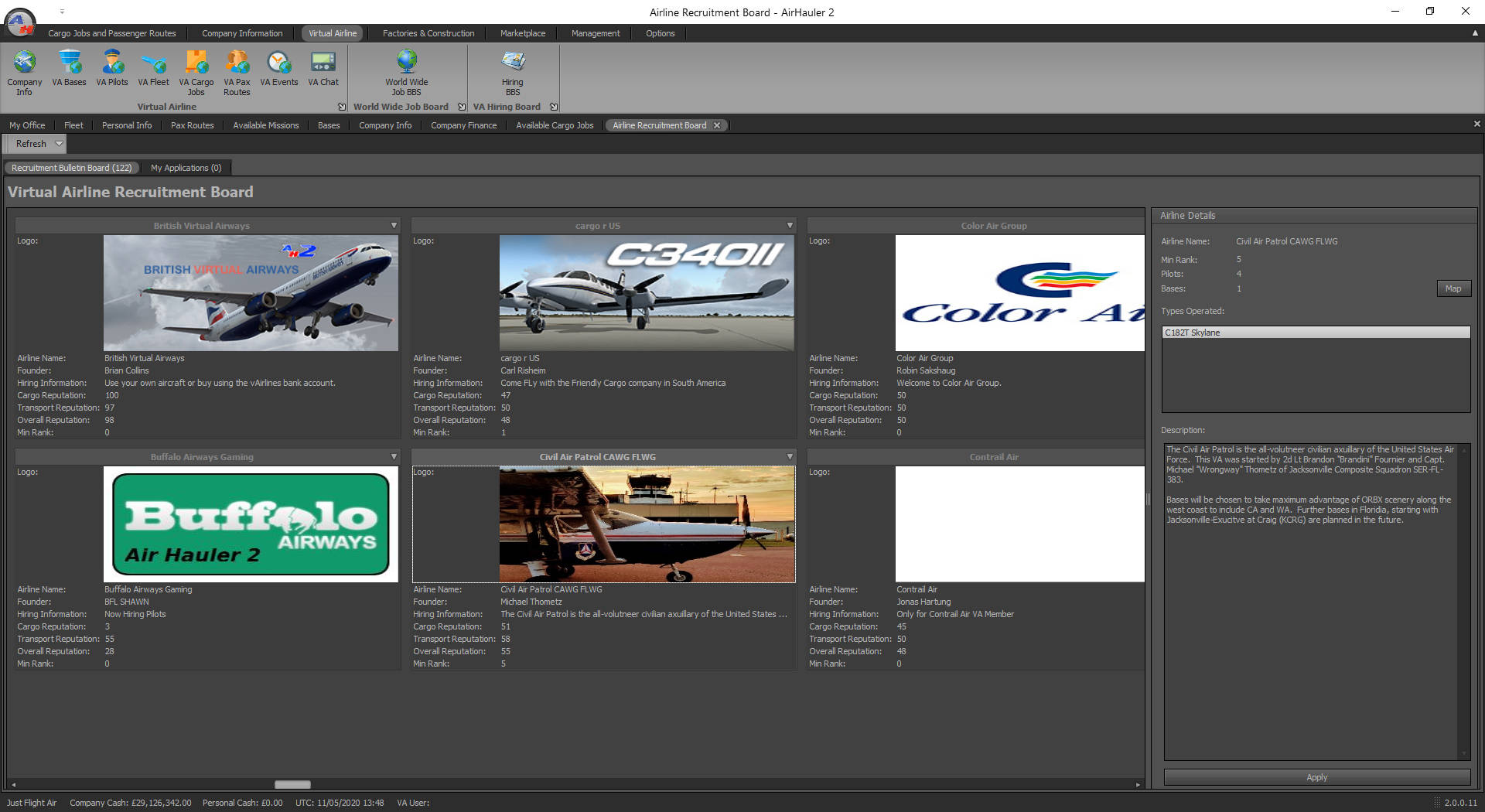Open the Refresh button dropdown arrow
This screenshot has height=812, width=1485.
click(59, 144)
